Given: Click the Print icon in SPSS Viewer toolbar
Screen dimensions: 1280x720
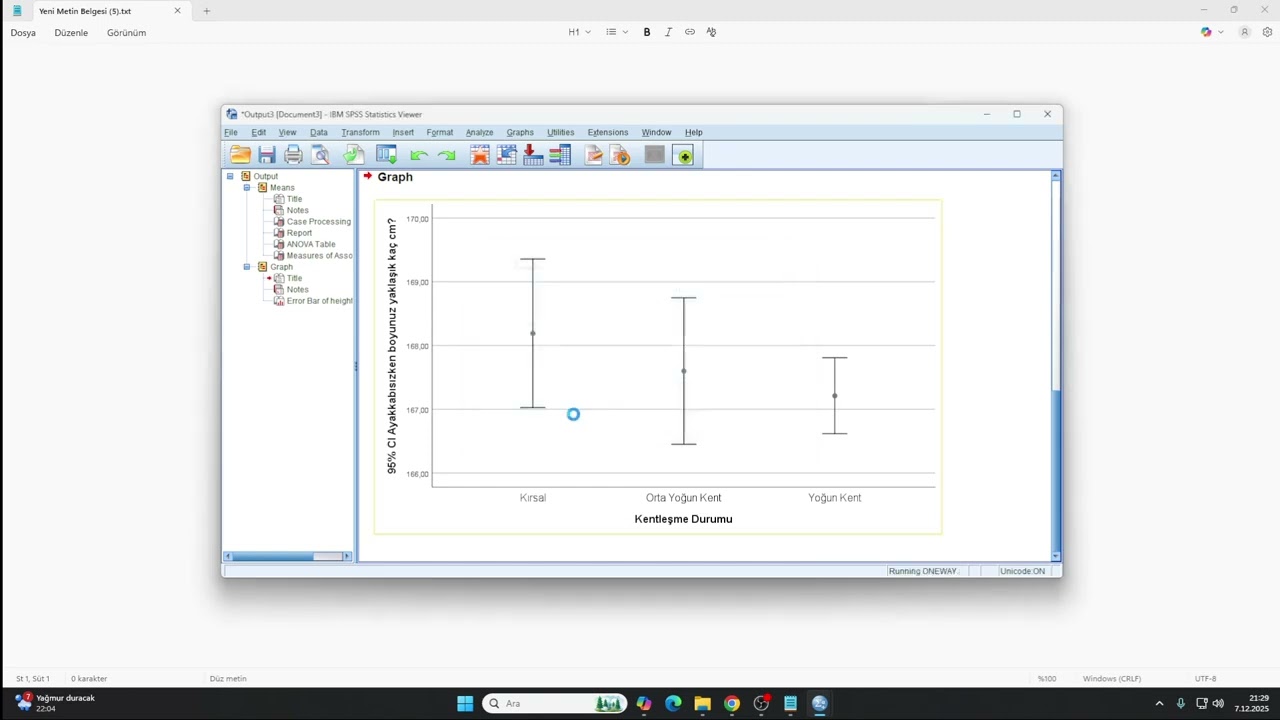Looking at the screenshot, I should [x=293, y=155].
